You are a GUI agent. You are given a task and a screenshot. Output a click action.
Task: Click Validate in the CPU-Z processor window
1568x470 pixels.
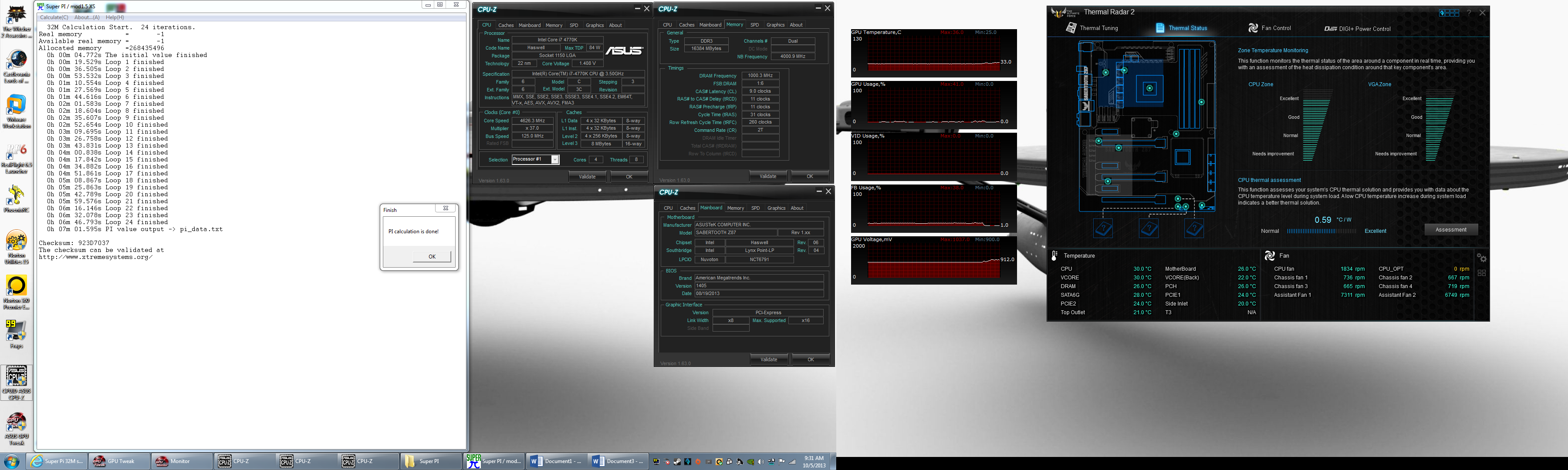click(588, 177)
